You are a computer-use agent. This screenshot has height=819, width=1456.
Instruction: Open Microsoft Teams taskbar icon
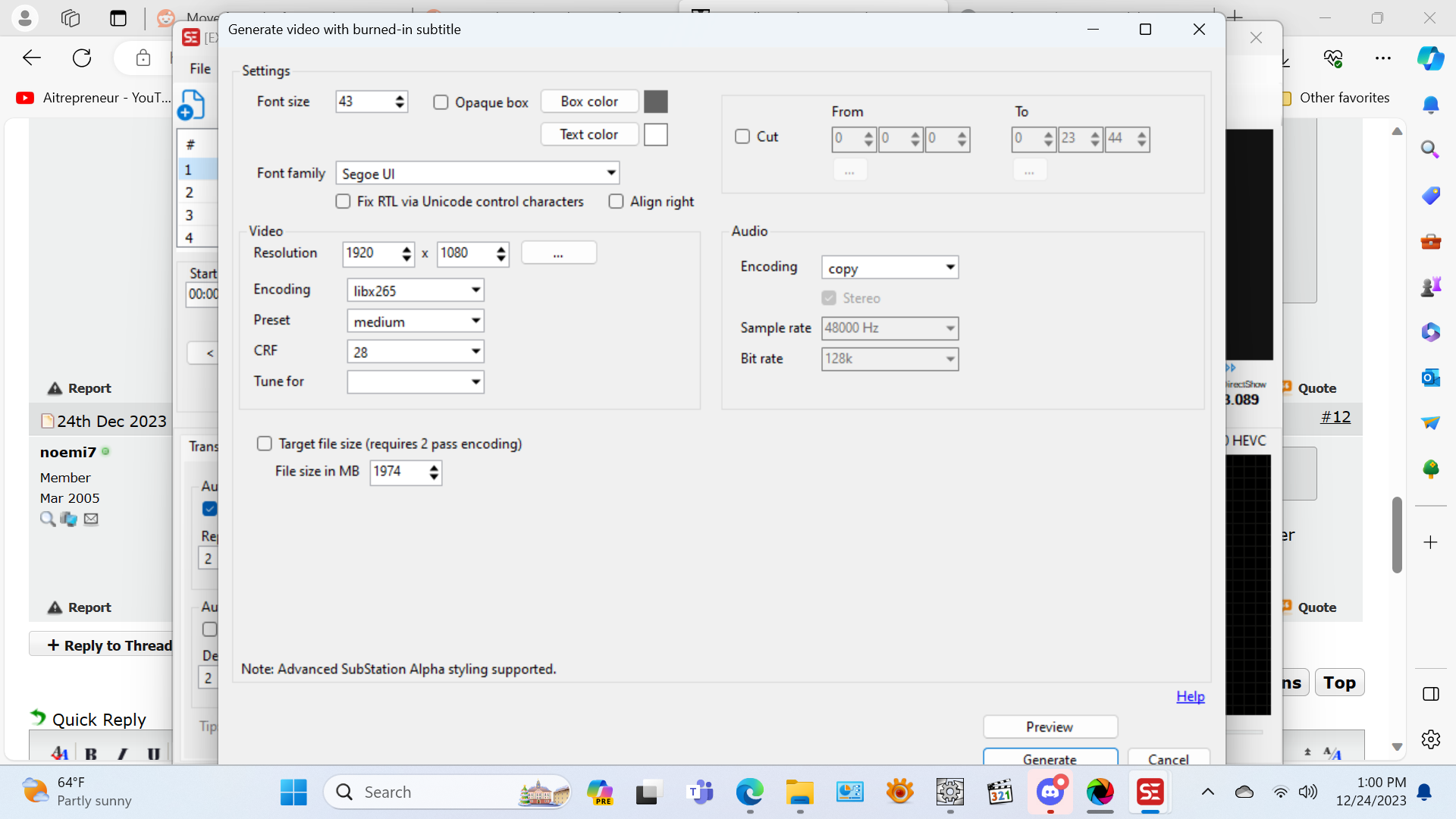[x=699, y=792]
